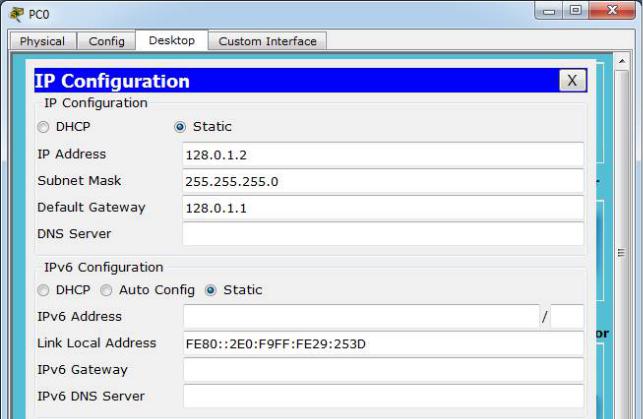643x419 pixels.
Task: Click the scrollbar up arrow
Action: point(622,61)
